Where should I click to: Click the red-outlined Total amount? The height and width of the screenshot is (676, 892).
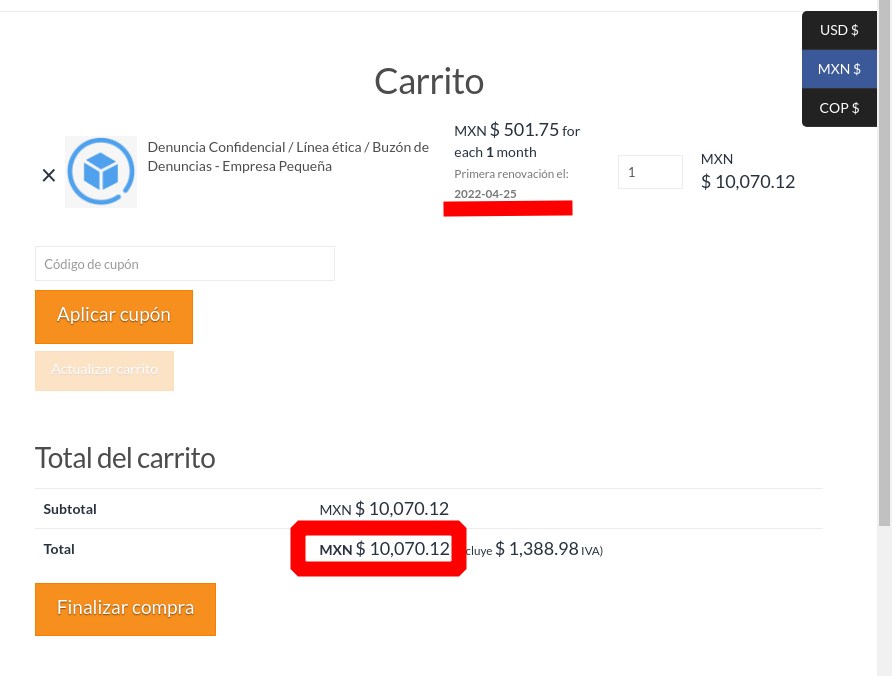(x=384, y=549)
